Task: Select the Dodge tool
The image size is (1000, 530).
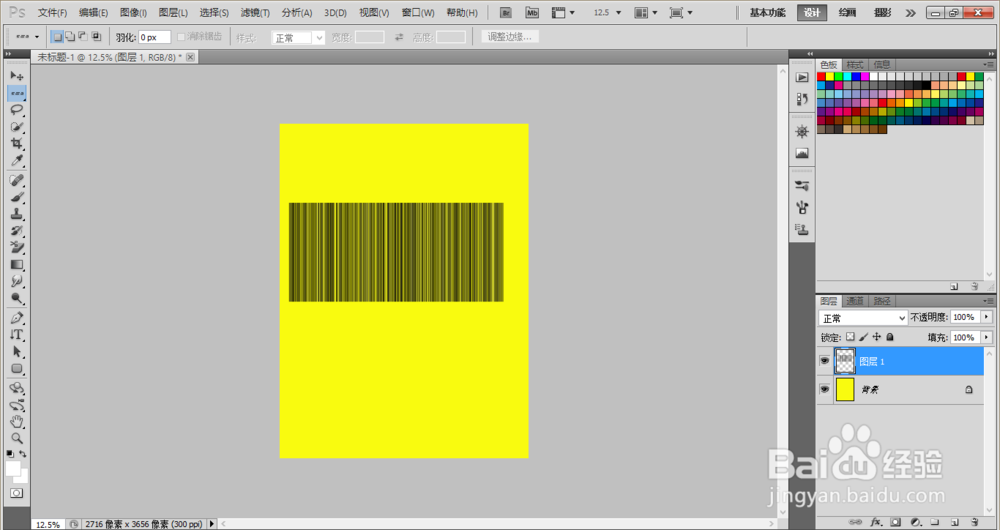Action: coord(17,298)
